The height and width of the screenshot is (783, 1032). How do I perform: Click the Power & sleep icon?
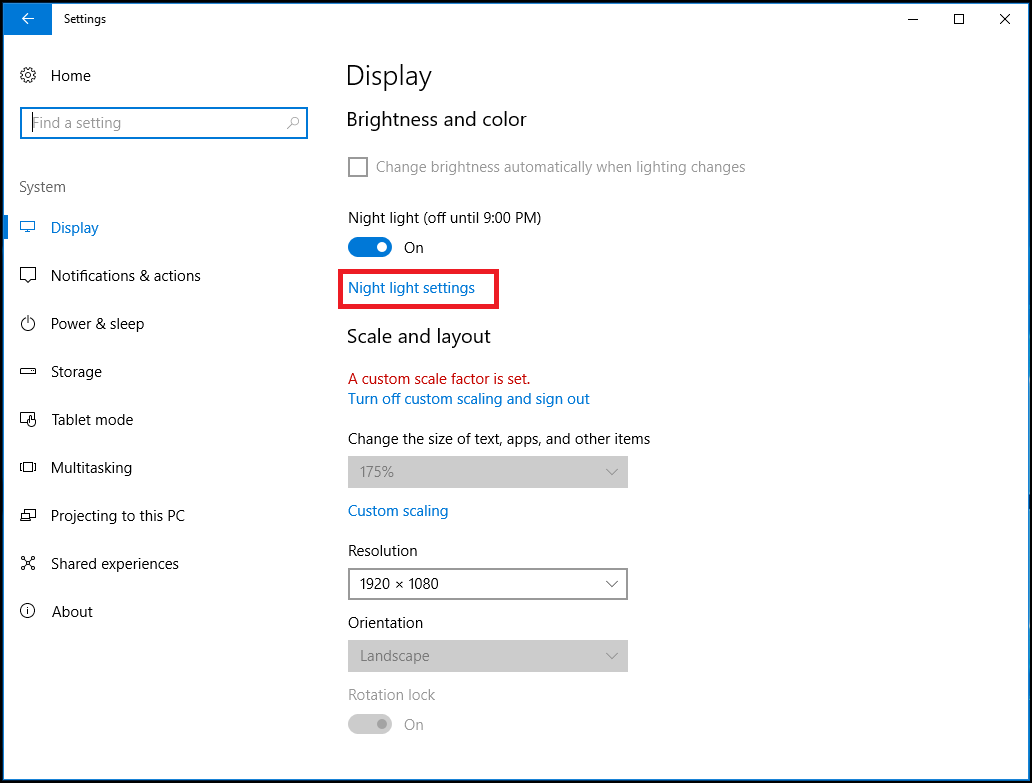click(x=28, y=323)
